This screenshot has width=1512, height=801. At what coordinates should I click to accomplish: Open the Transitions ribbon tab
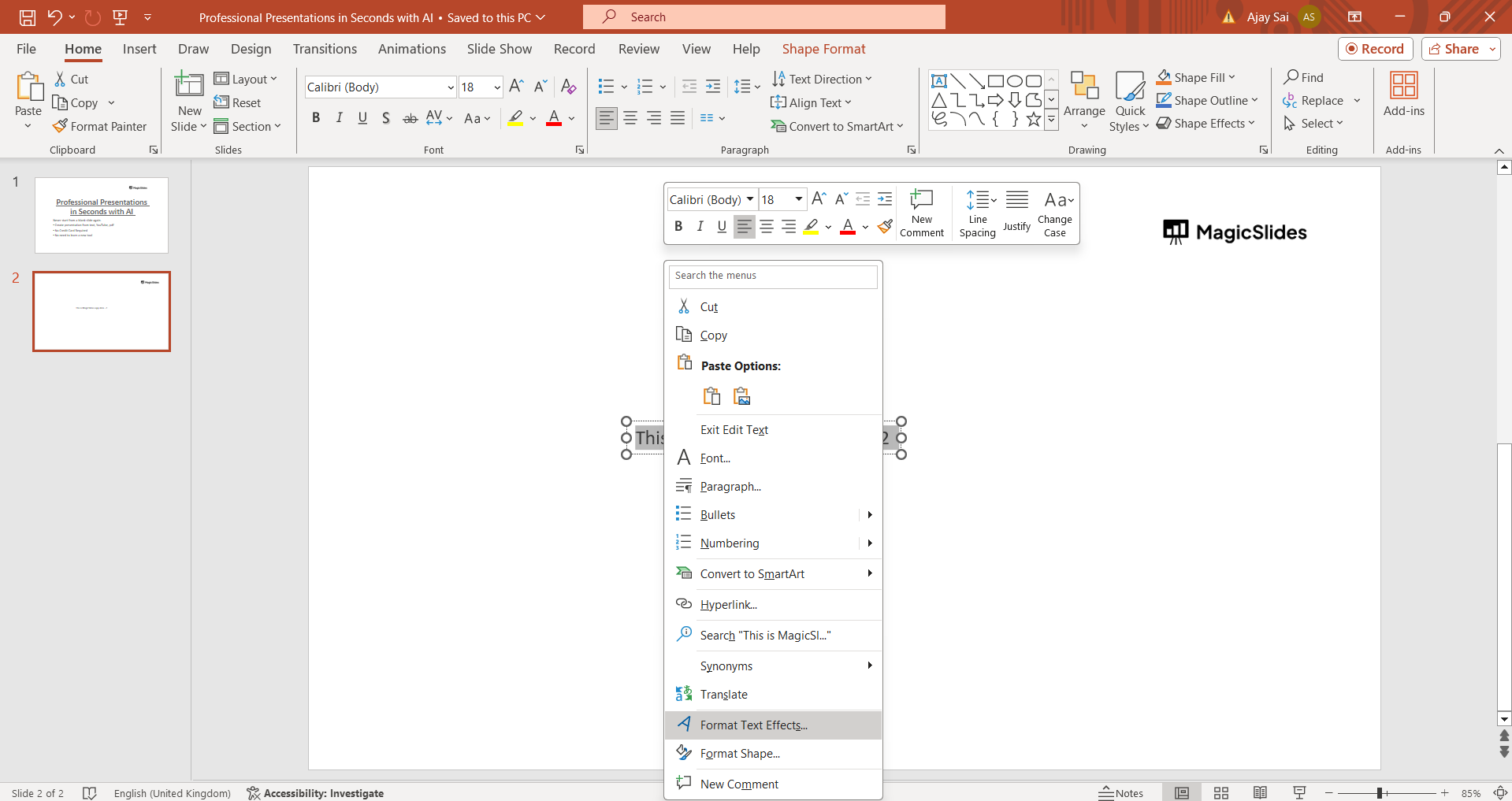[x=325, y=49]
